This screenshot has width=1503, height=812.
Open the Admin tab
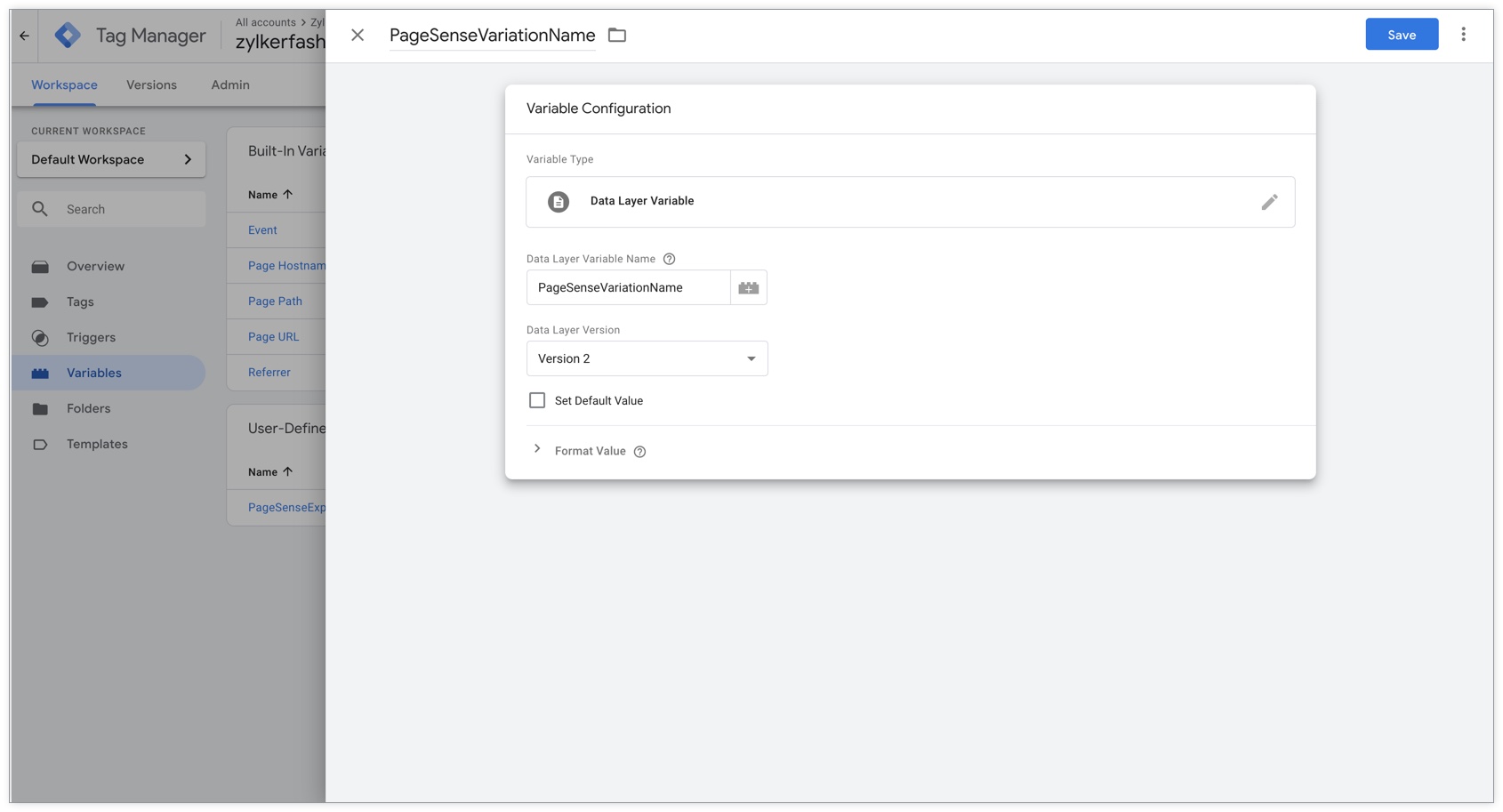[230, 85]
